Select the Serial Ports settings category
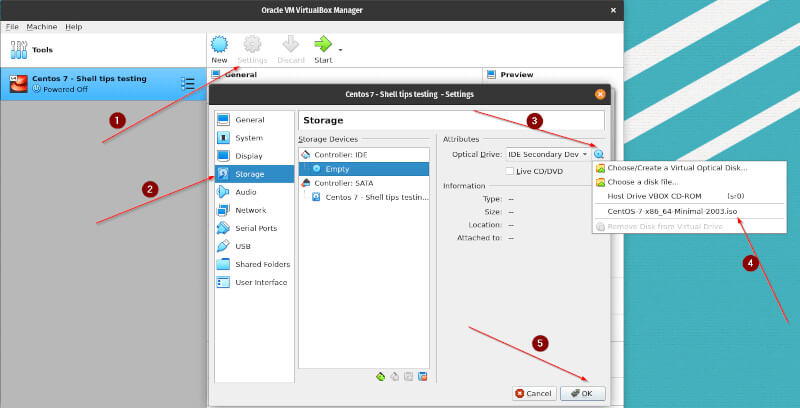The width and height of the screenshot is (800, 408). tap(254, 228)
